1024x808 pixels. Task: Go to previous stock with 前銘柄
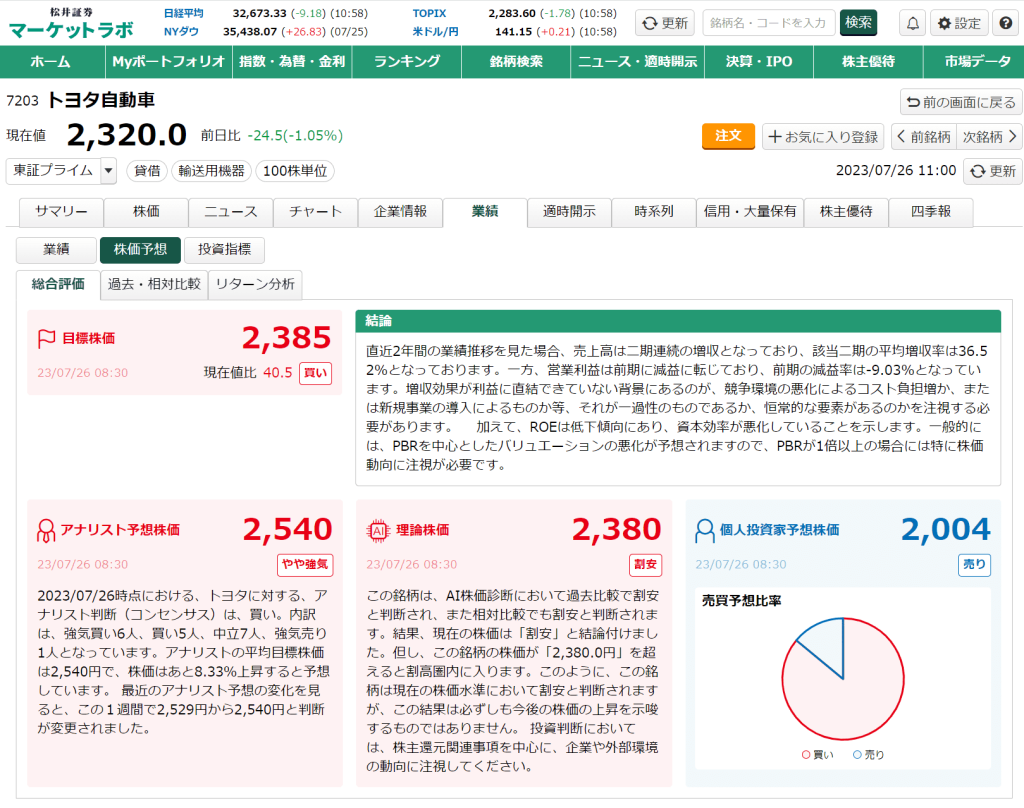923,137
